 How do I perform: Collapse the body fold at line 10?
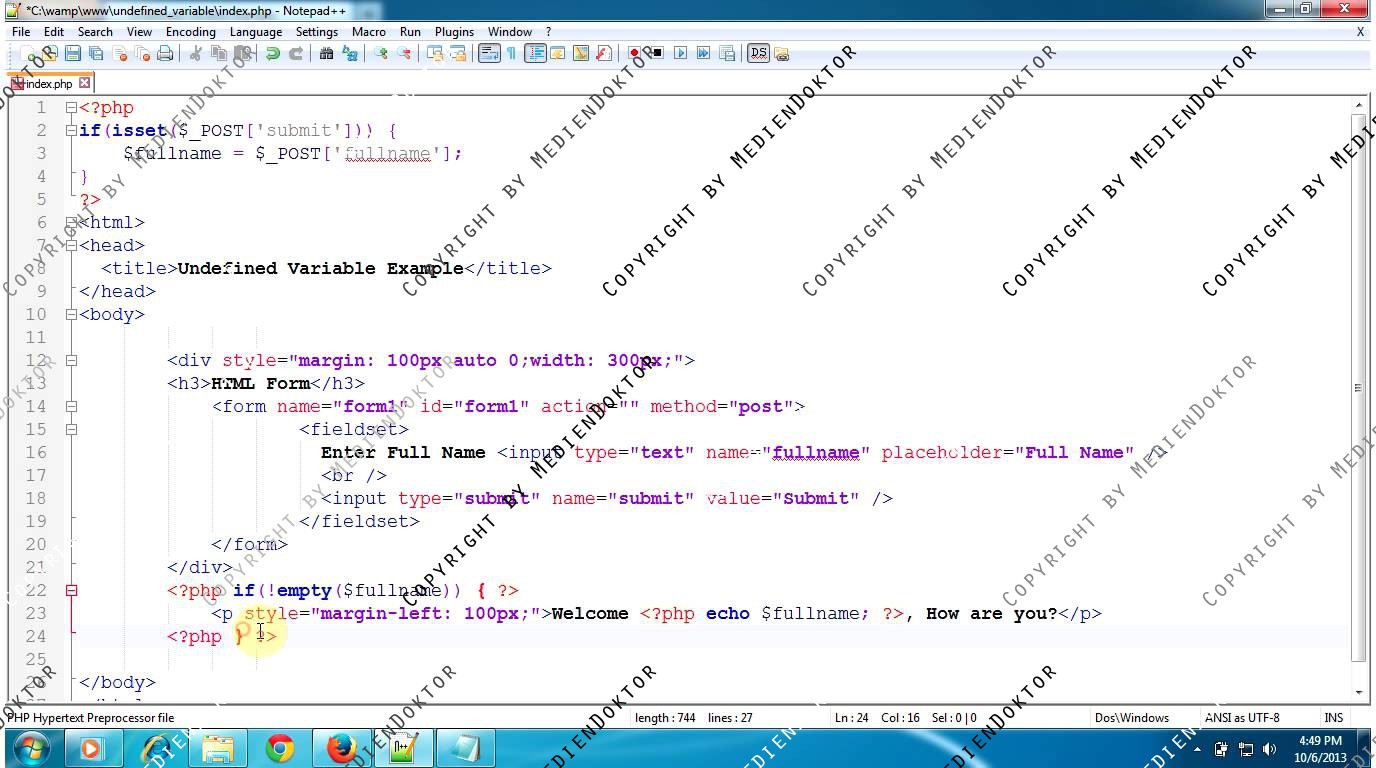[x=71, y=314]
